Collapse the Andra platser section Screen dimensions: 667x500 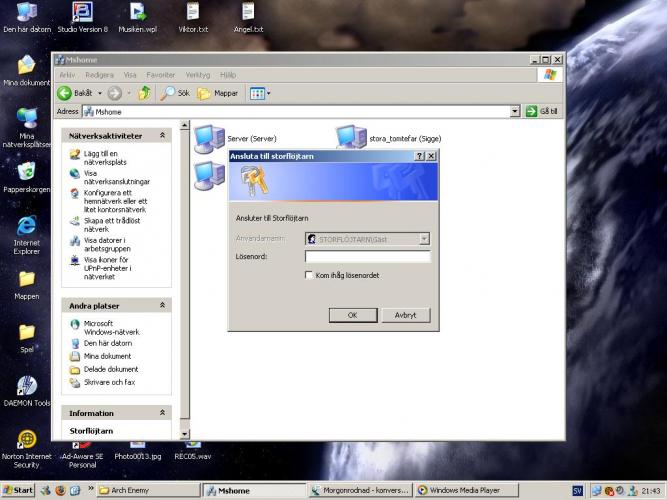pos(162,304)
